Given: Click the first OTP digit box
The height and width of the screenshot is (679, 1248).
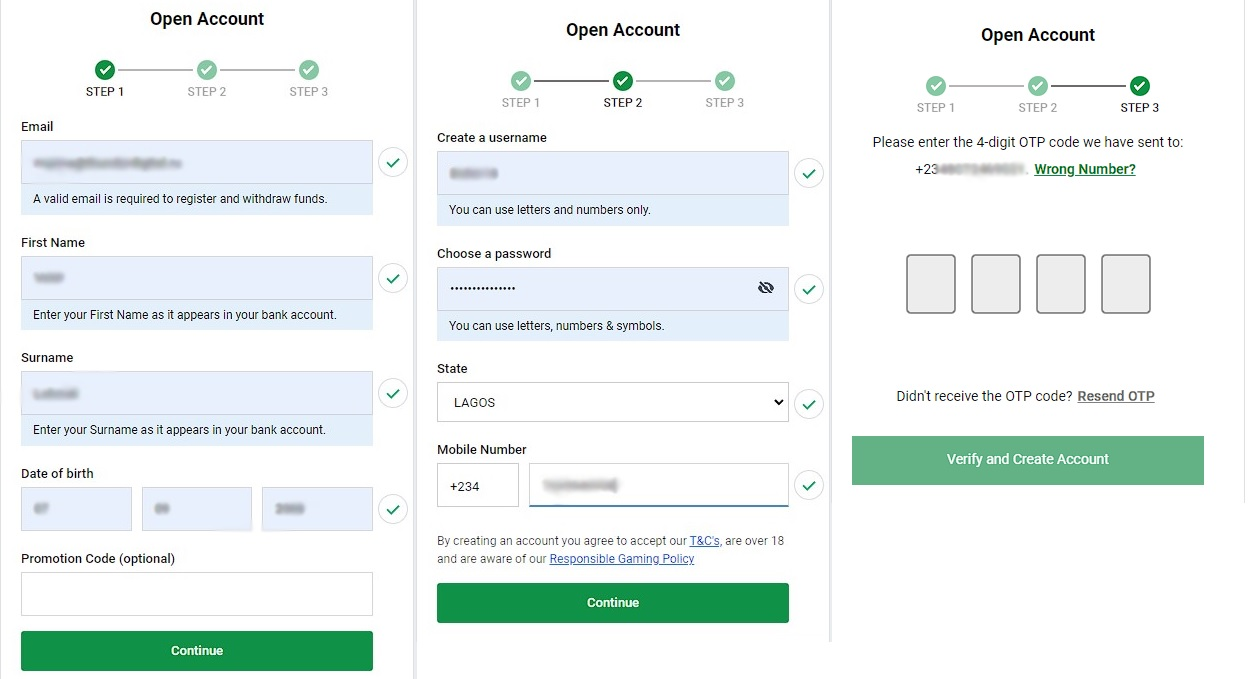Looking at the screenshot, I should point(930,284).
